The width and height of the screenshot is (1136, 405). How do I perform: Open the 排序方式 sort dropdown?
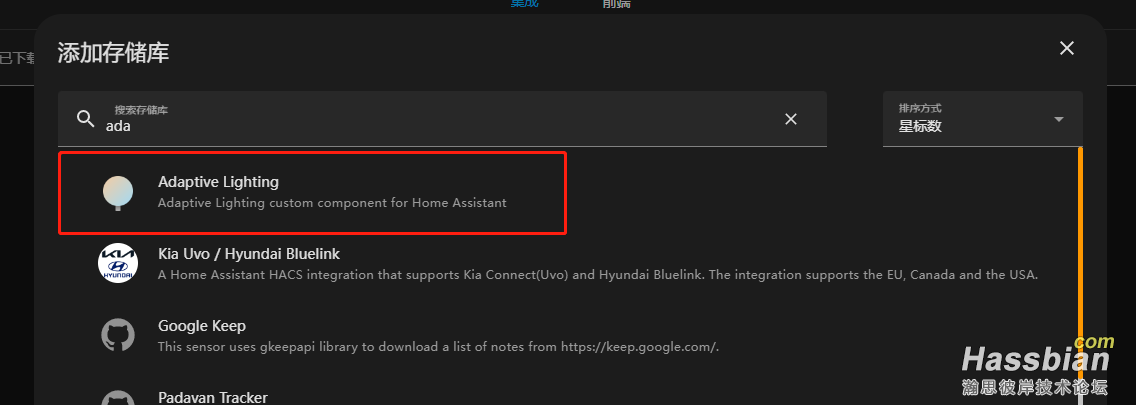point(982,119)
